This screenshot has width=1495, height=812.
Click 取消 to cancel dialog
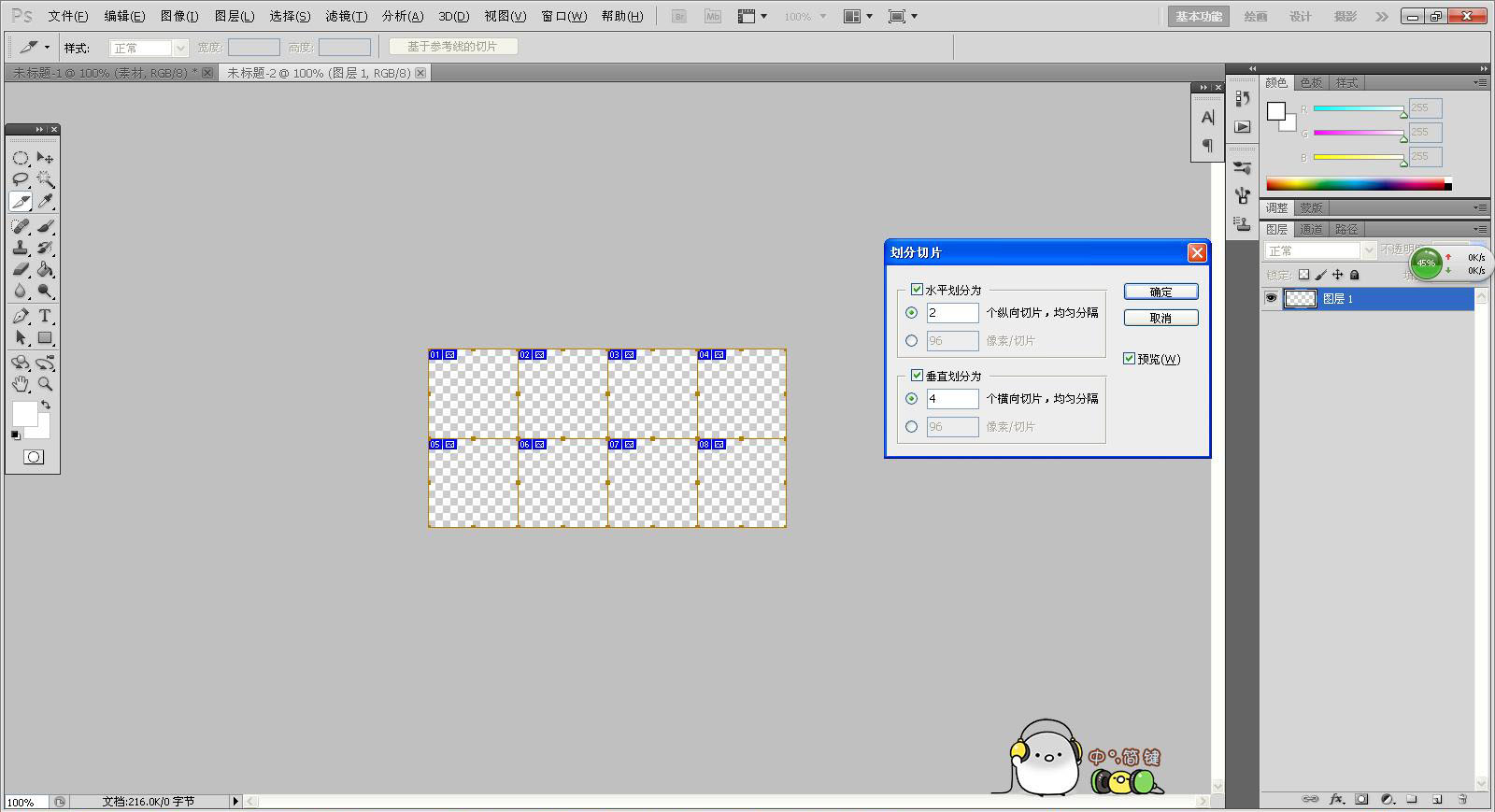pyautogui.click(x=1160, y=318)
